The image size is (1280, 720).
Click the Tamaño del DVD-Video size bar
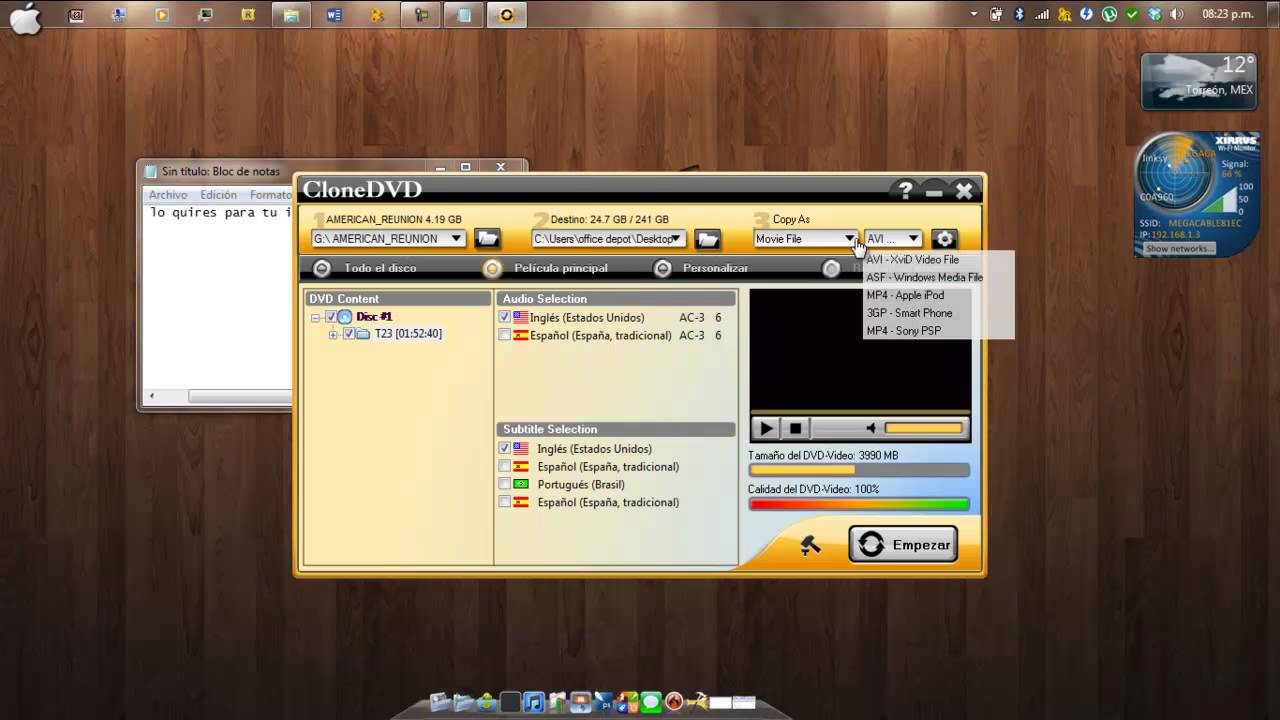pos(859,470)
